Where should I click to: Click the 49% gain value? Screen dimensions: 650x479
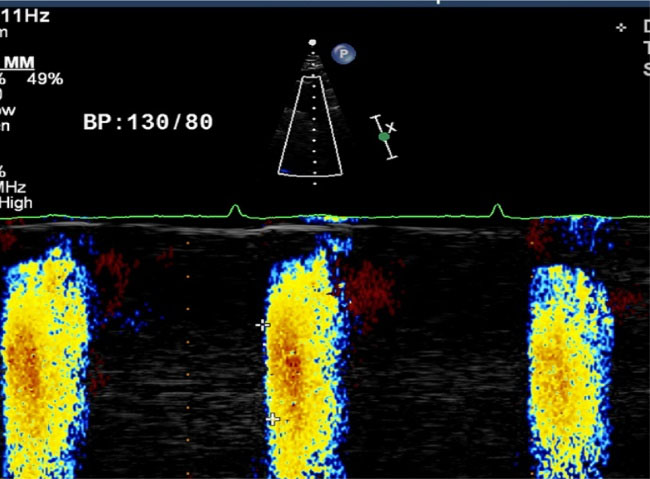pyautogui.click(x=46, y=79)
